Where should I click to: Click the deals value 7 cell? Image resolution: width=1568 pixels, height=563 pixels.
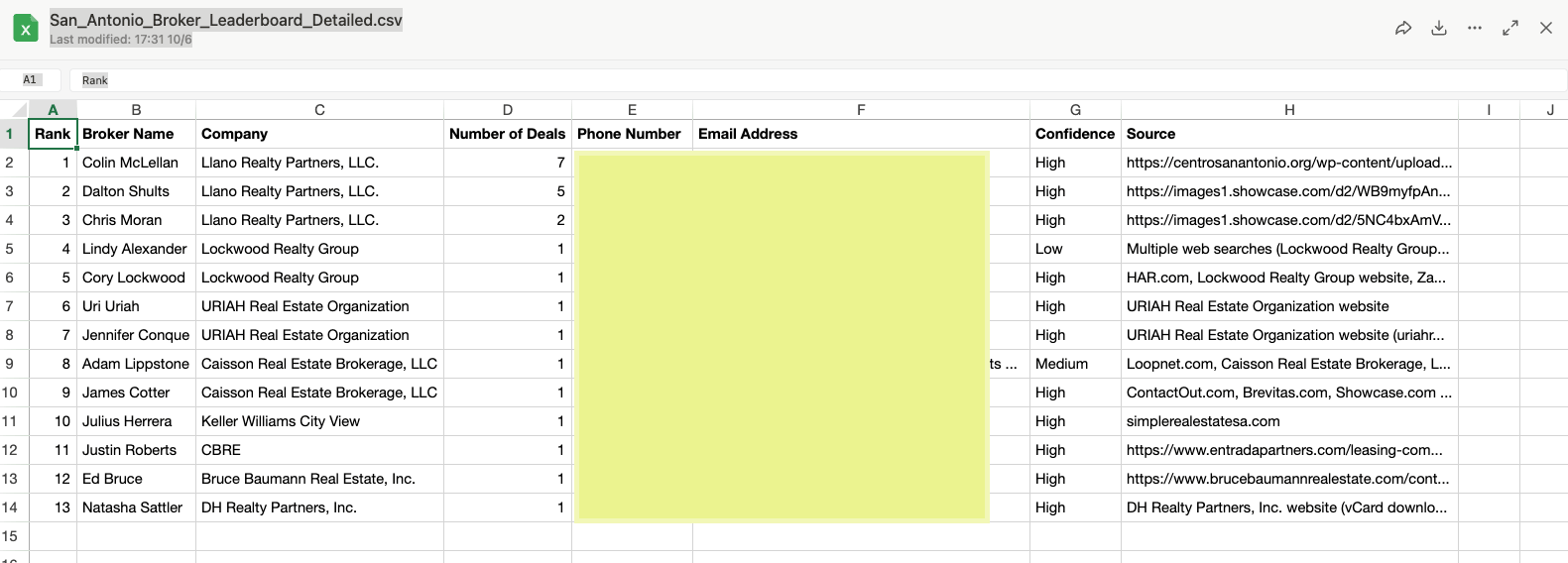click(x=508, y=163)
